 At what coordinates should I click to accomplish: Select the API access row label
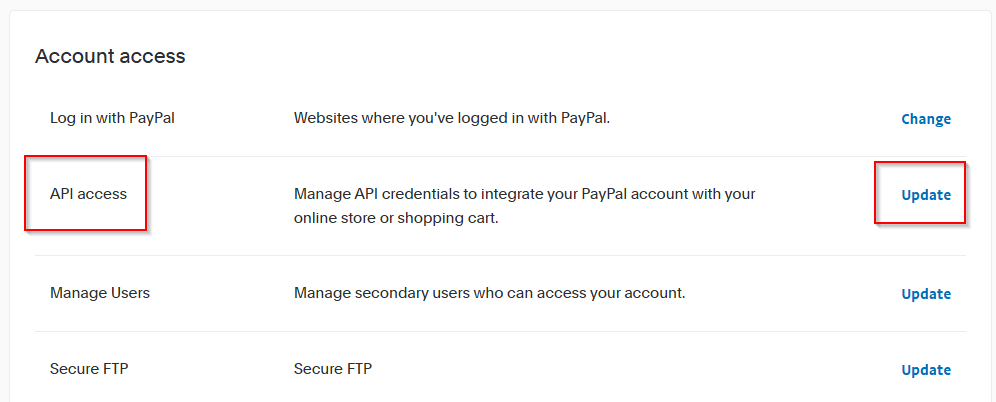click(x=88, y=194)
